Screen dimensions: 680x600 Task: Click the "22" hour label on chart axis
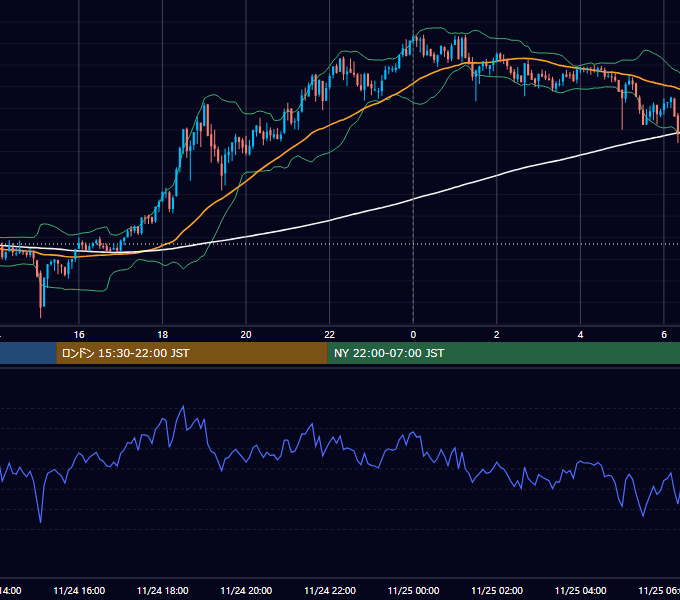coord(330,335)
